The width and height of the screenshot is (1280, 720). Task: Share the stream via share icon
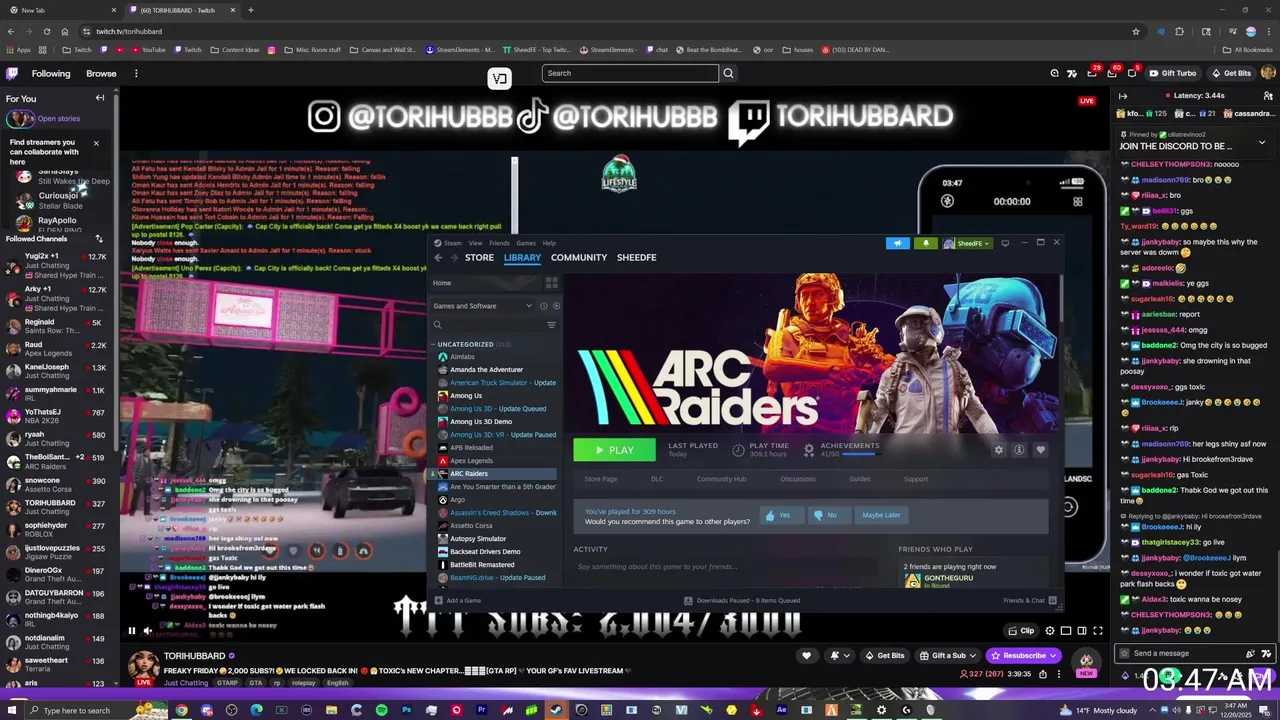click(1043, 674)
